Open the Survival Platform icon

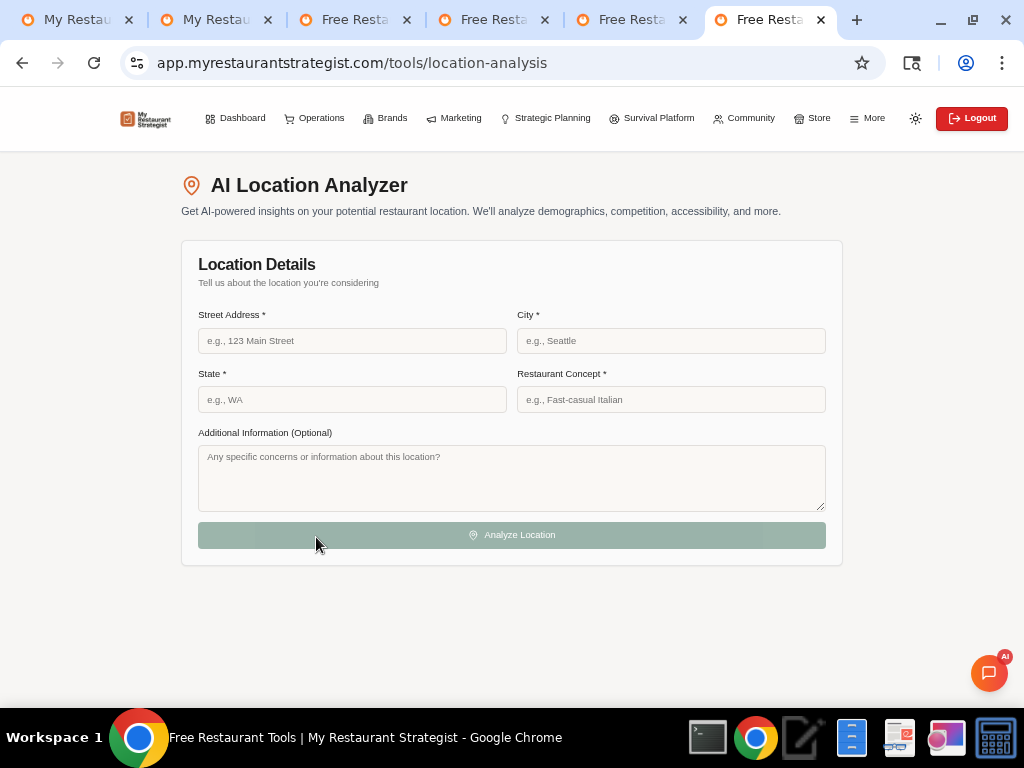614,118
